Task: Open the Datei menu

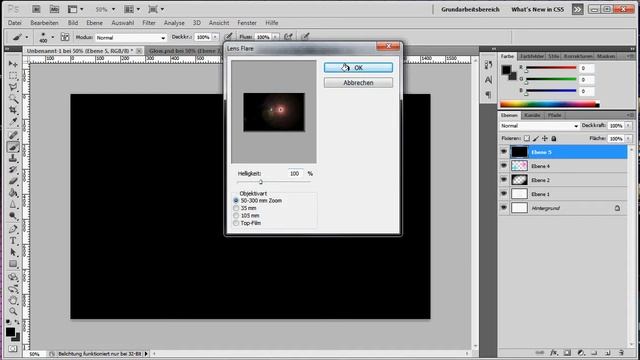Action: (x=15, y=23)
